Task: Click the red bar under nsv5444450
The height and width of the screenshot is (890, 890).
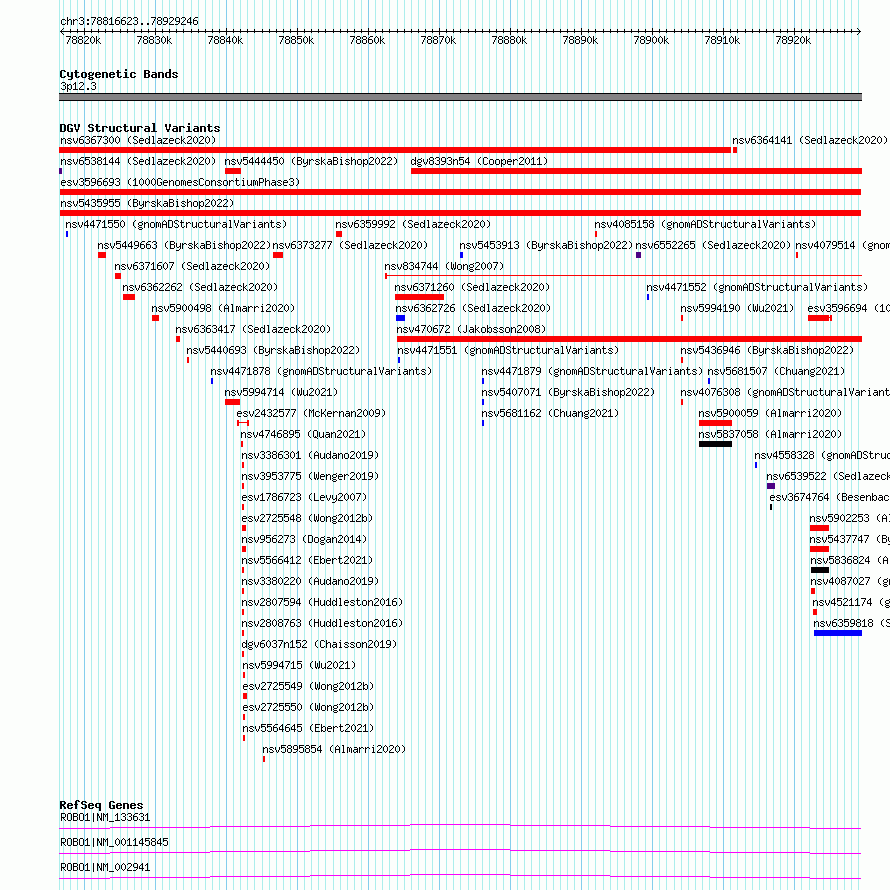Action: click(x=233, y=171)
